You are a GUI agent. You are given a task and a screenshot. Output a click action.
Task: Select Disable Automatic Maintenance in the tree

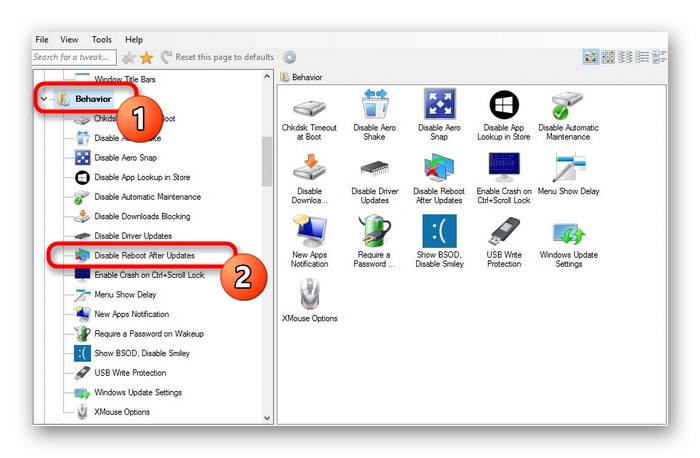click(147, 197)
